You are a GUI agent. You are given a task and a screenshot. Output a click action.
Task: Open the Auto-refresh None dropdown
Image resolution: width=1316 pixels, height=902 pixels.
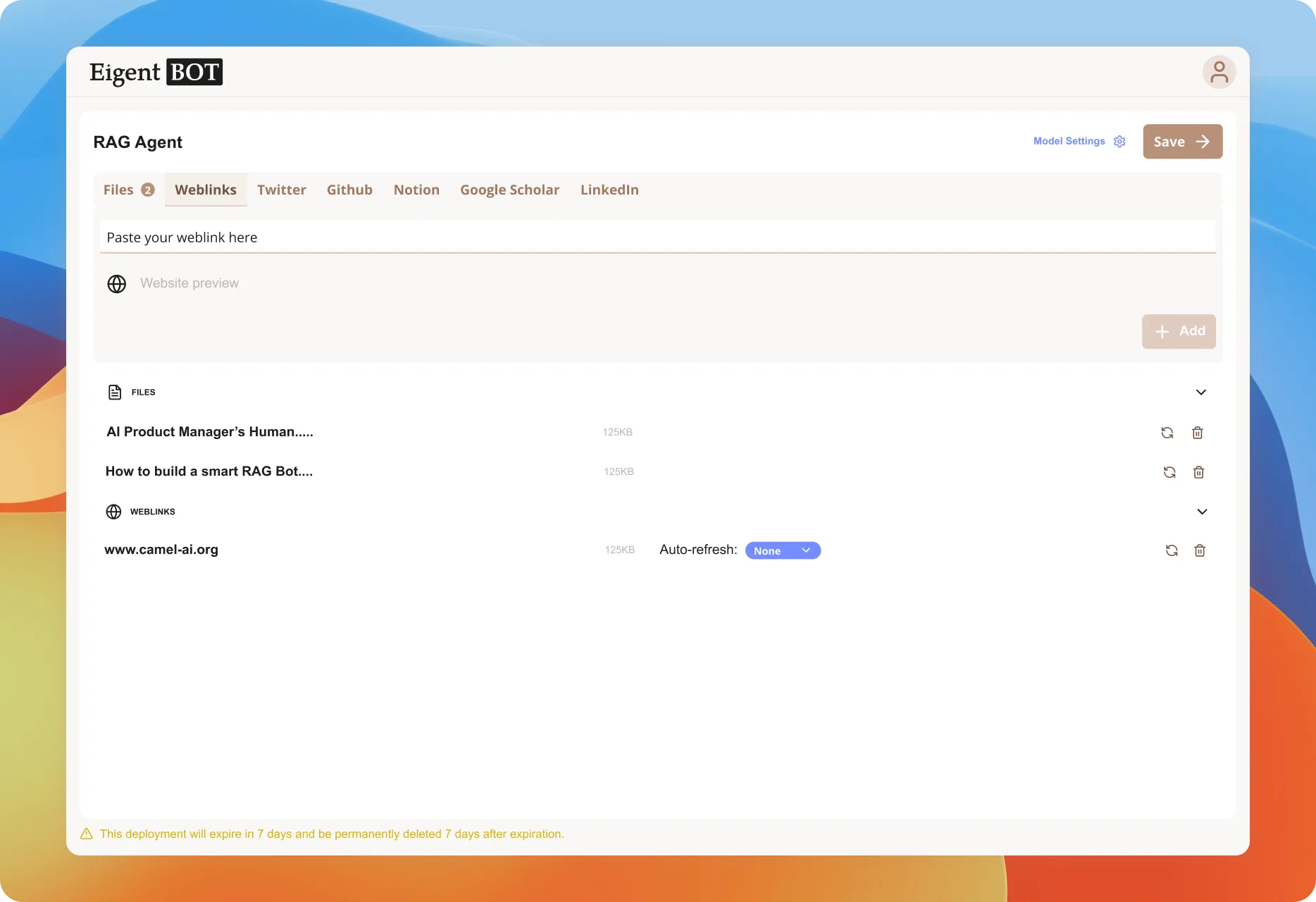[x=783, y=550]
